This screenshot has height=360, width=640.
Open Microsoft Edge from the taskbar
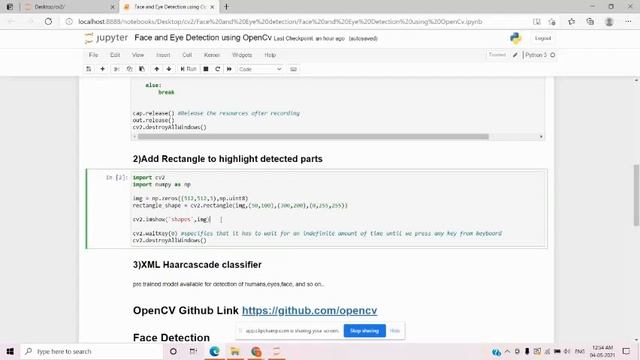(214, 351)
